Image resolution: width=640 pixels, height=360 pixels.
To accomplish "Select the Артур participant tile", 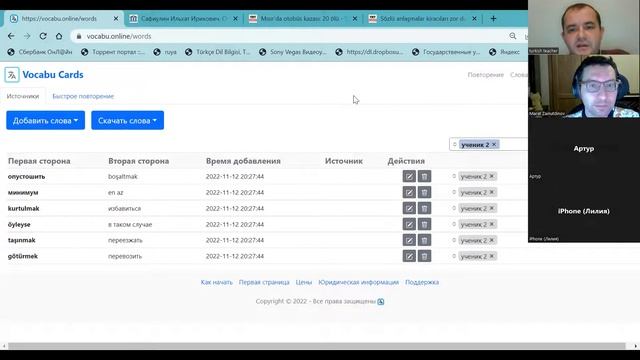I will (584, 149).
